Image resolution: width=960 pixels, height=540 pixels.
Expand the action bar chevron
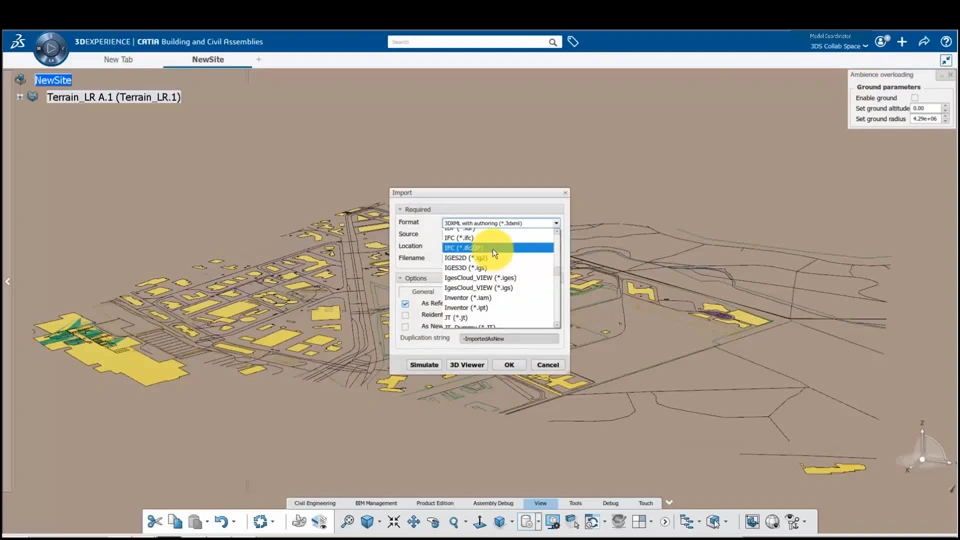click(x=669, y=503)
